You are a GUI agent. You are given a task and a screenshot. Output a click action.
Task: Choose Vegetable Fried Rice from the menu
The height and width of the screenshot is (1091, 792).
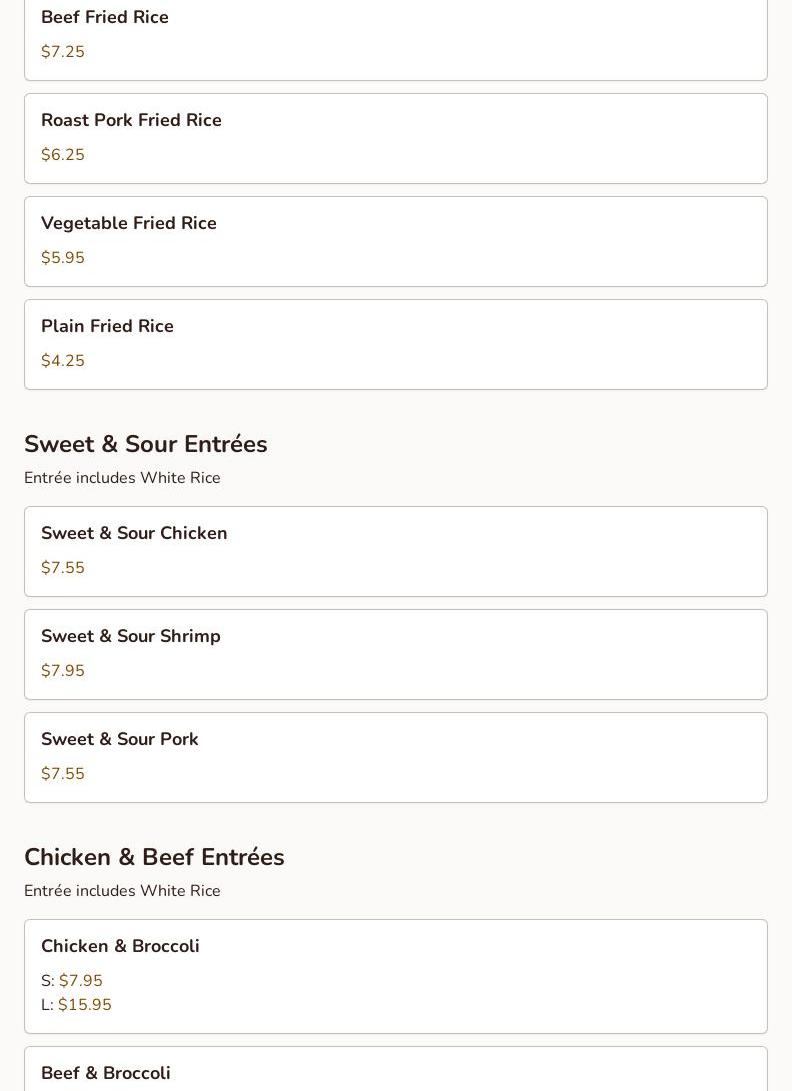tap(395, 241)
